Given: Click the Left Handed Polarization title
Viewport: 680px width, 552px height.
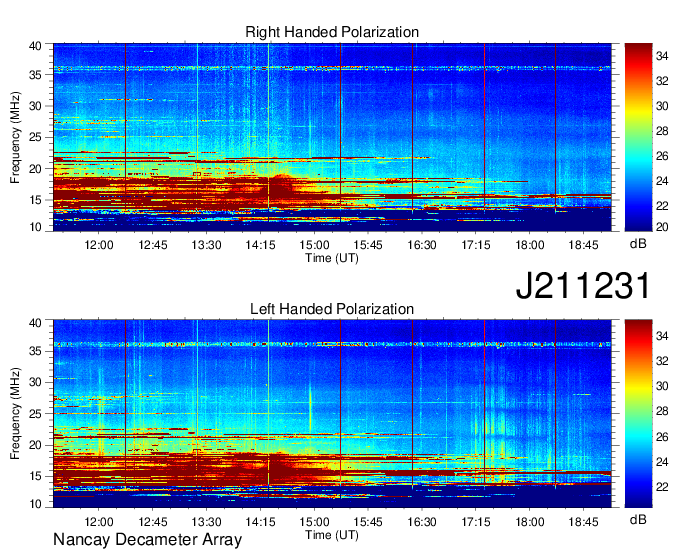Looking at the screenshot, I should pyautogui.click(x=332, y=309).
